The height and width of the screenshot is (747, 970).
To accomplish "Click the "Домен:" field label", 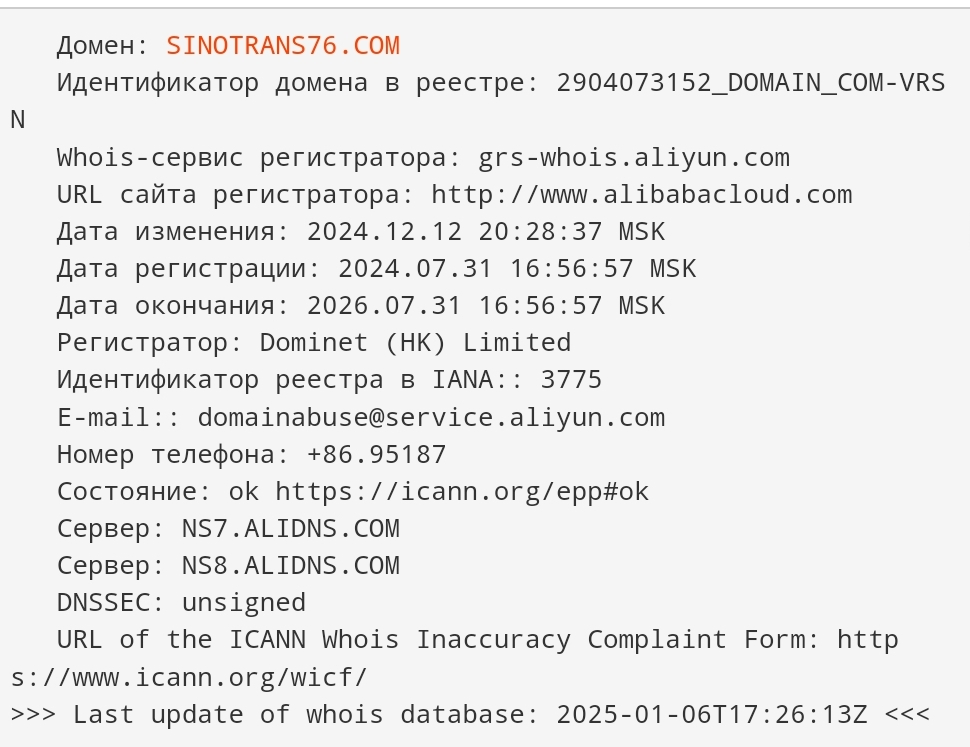I will point(103,46).
